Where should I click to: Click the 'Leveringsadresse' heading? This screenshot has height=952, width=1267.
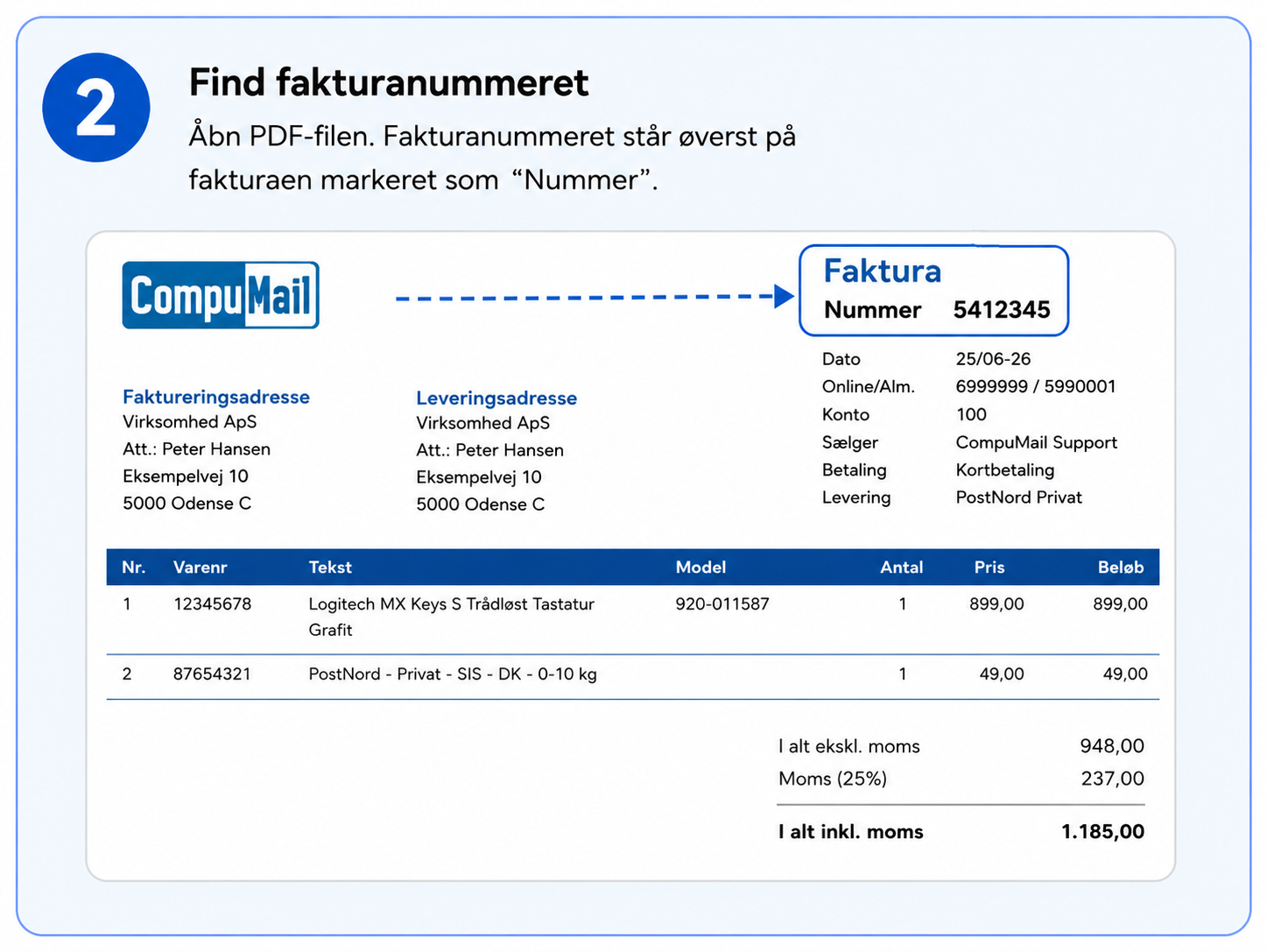[496, 398]
